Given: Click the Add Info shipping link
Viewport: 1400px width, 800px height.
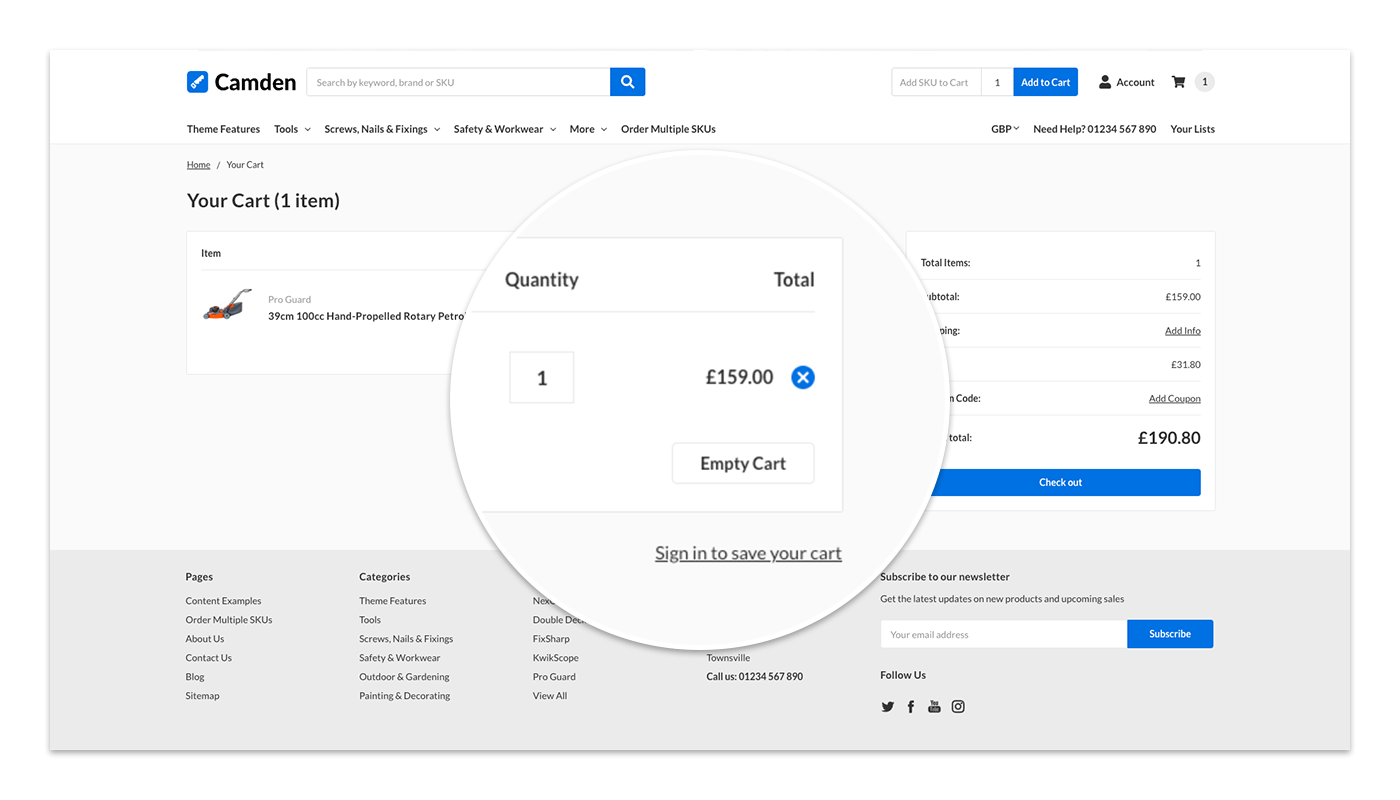Looking at the screenshot, I should pos(1182,331).
